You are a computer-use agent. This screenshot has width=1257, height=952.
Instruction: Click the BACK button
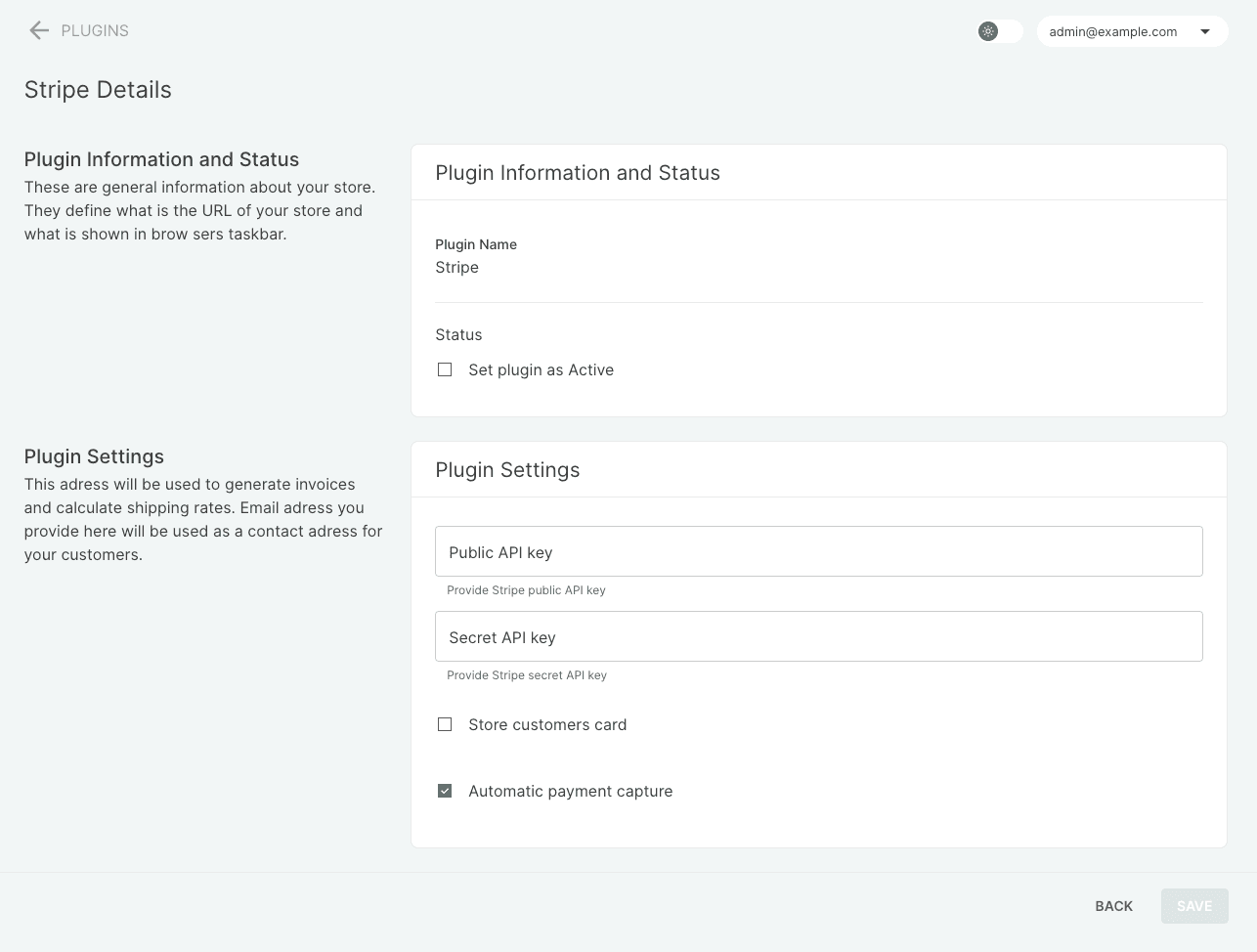click(x=1113, y=906)
